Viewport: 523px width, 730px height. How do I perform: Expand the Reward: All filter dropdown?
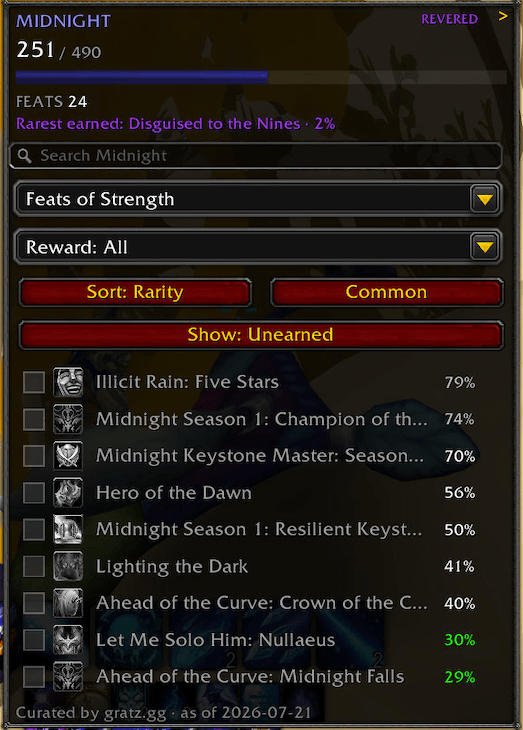(x=485, y=247)
